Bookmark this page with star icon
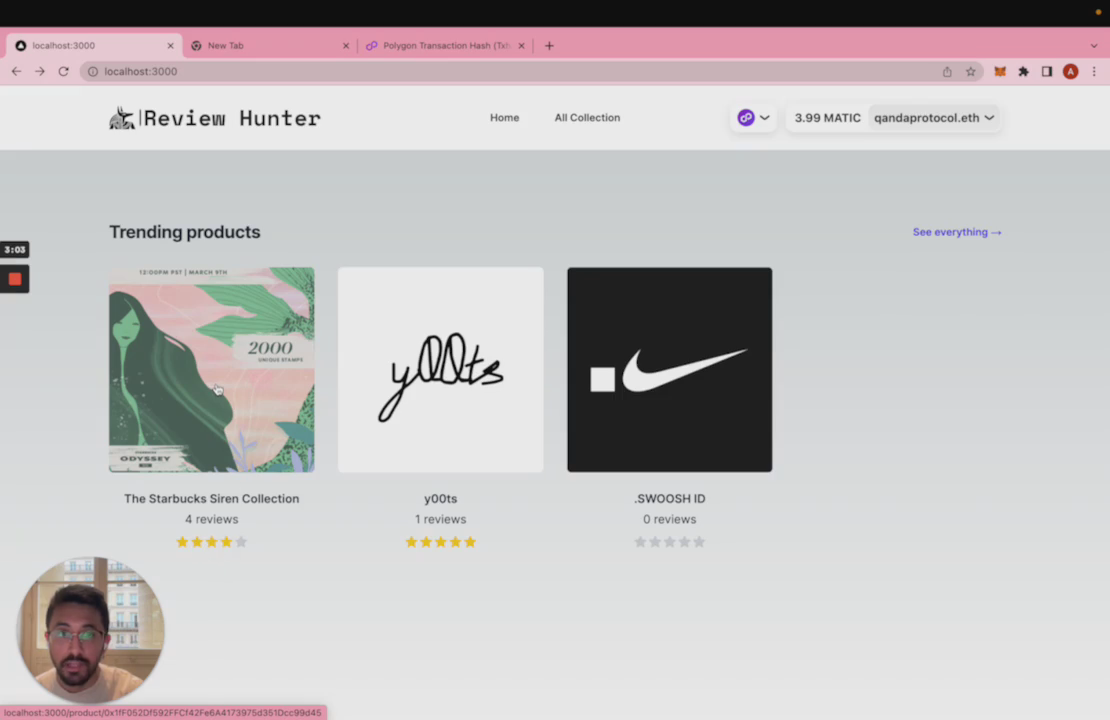This screenshot has height=720, width=1110. click(x=971, y=72)
